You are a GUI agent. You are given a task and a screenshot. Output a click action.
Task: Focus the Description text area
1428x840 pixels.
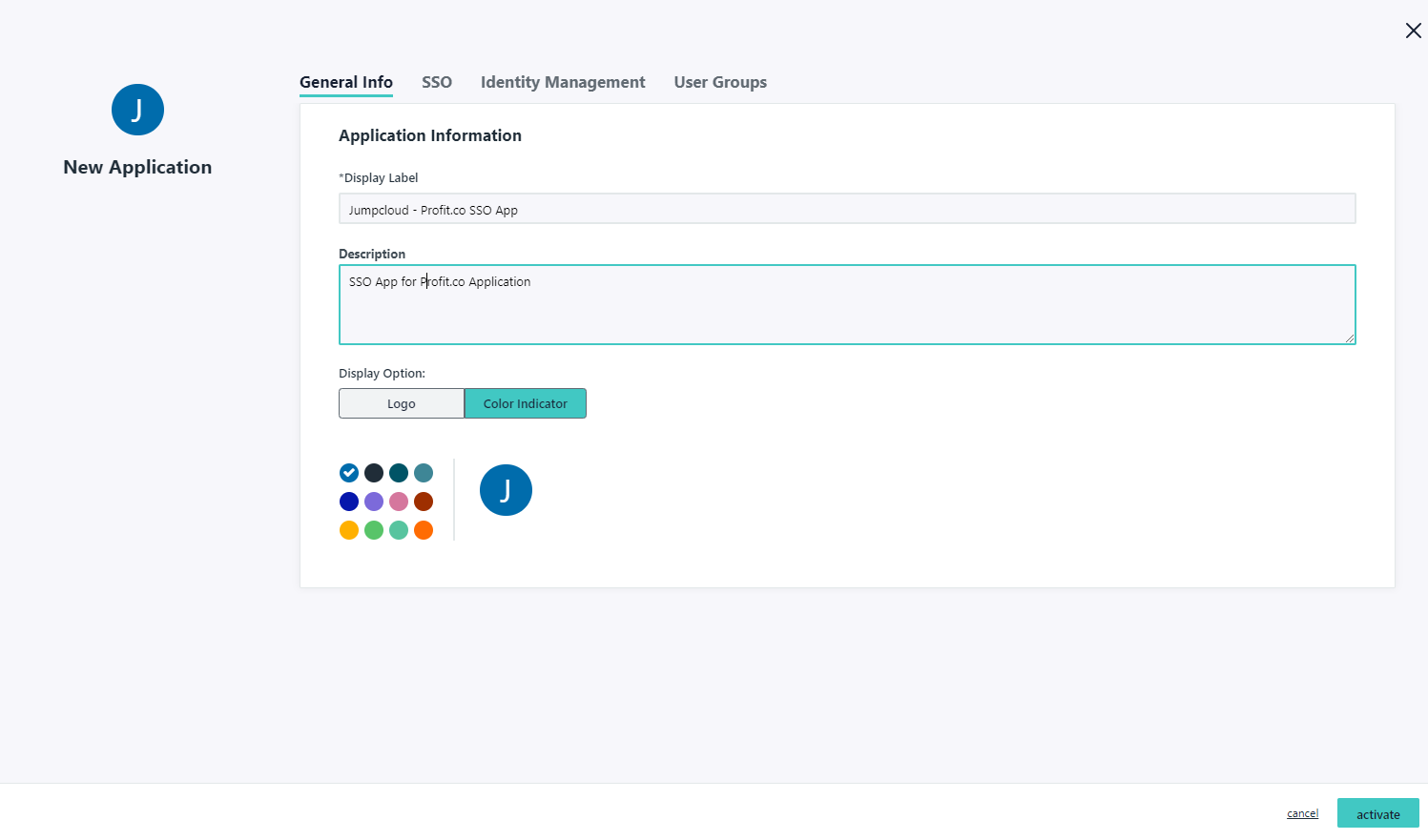click(x=847, y=304)
